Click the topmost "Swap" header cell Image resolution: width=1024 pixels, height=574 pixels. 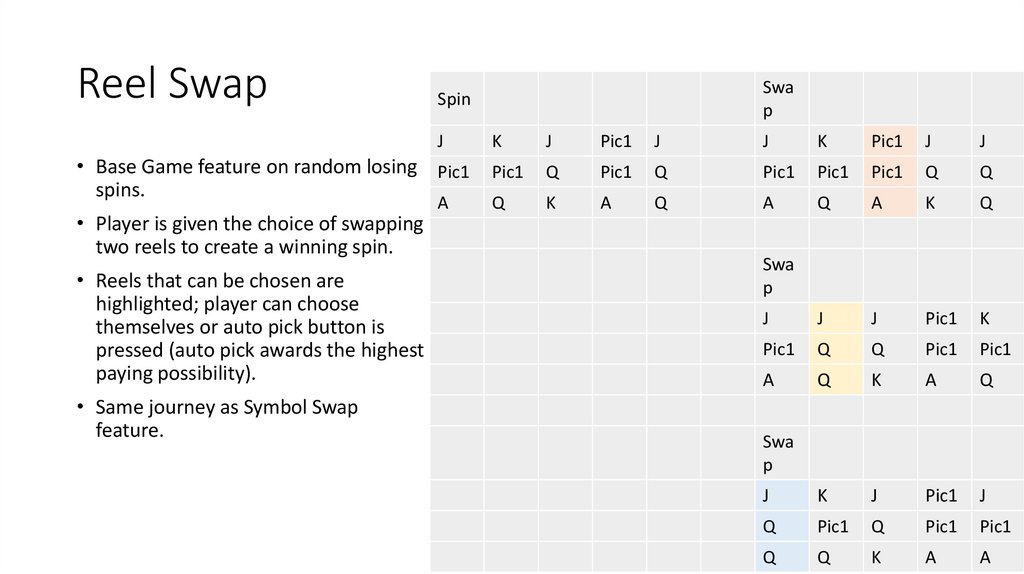[778, 99]
